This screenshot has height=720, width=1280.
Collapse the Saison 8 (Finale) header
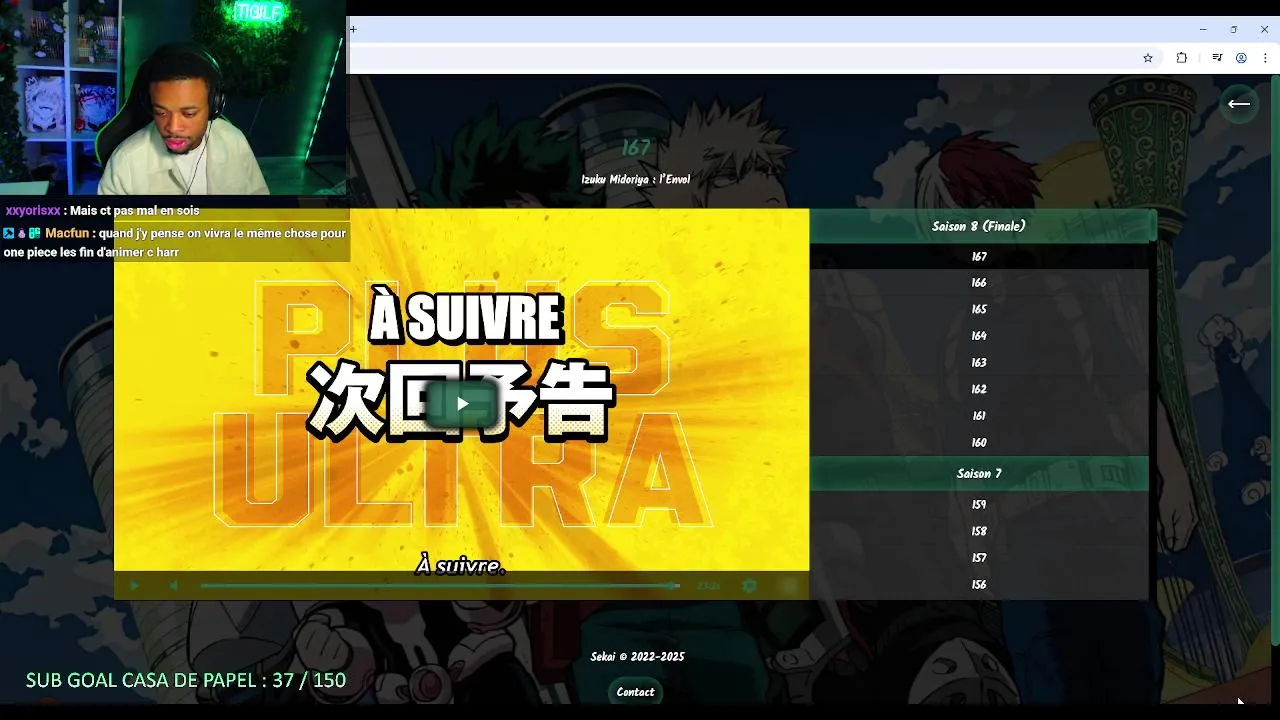pos(978,226)
